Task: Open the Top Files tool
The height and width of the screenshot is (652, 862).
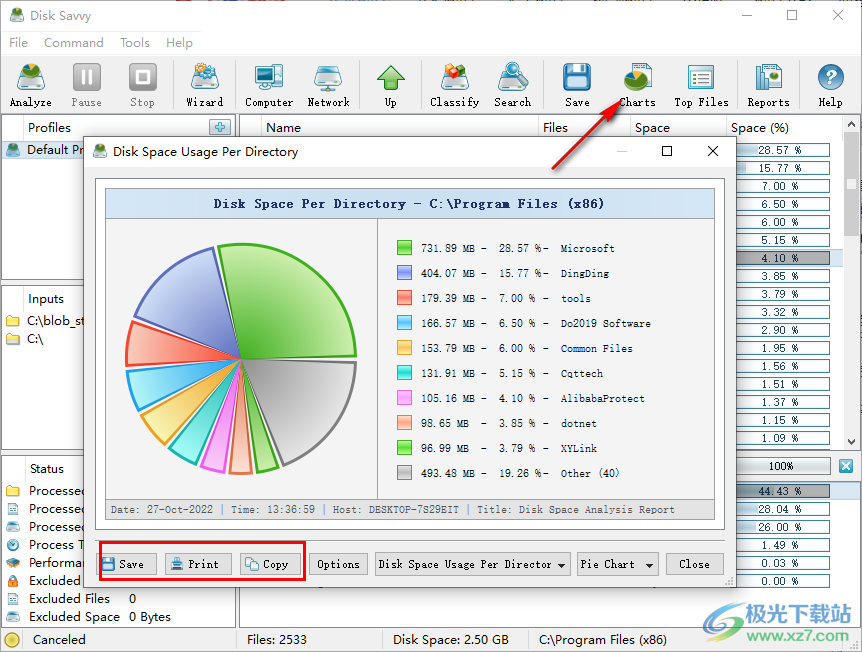Action: [x=701, y=85]
